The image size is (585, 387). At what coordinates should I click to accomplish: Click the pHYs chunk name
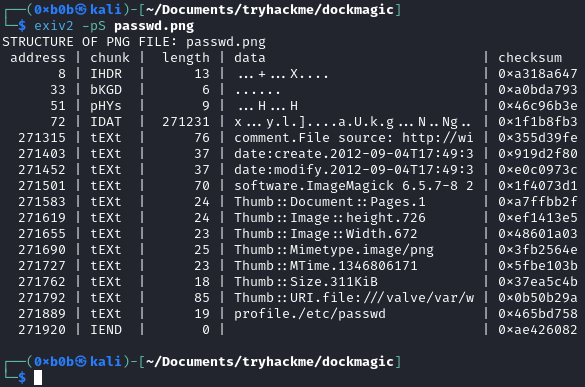point(106,106)
